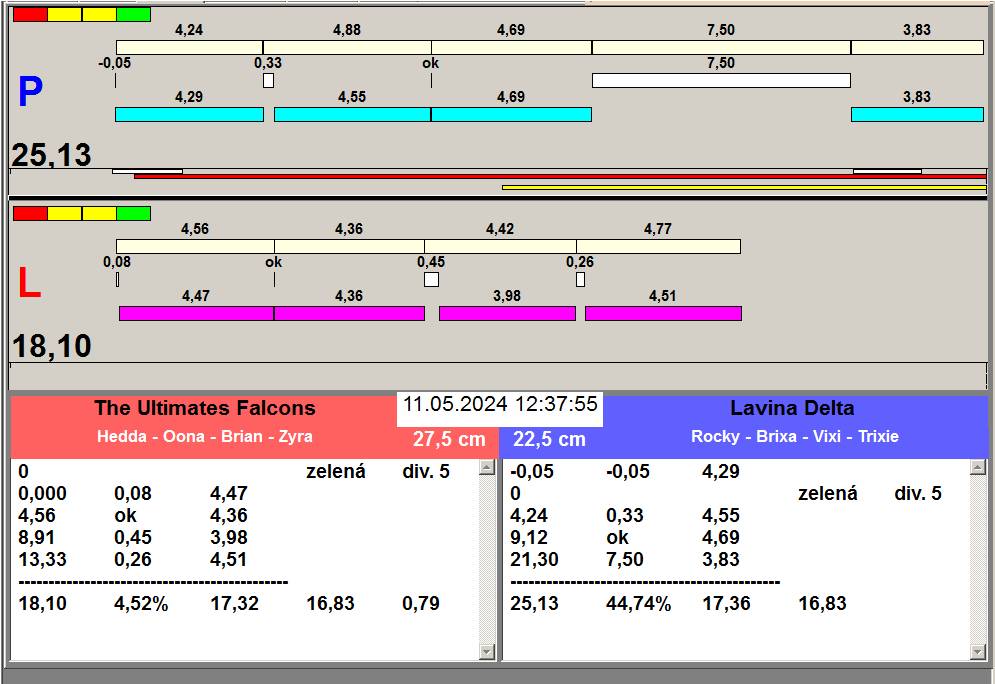
Task: Select the cyan bar labeled 4,29
Action: [189, 115]
